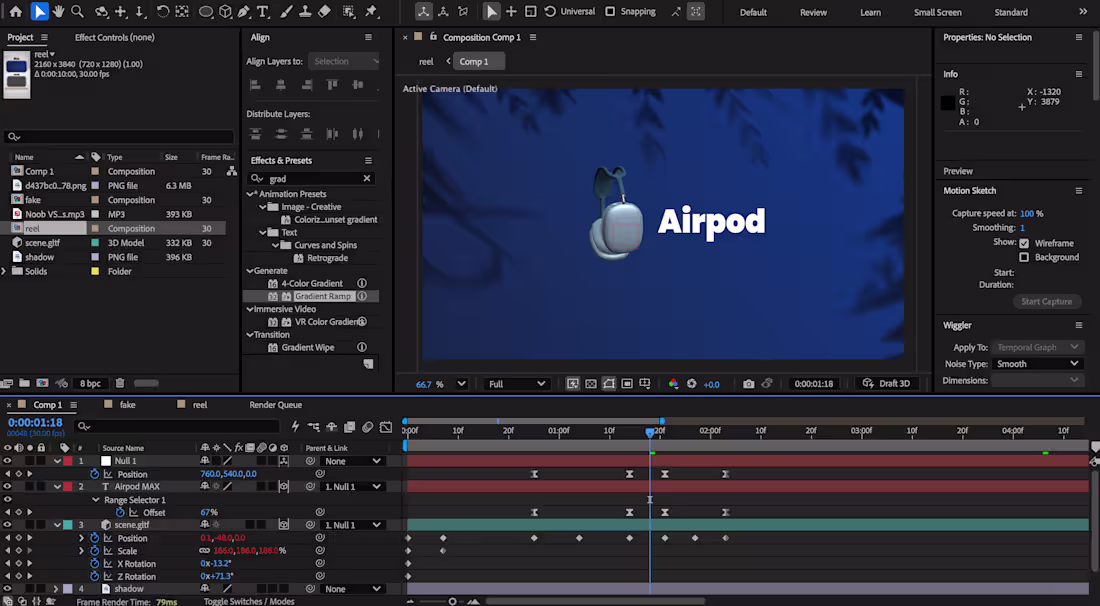1100x606 pixels.
Task: Select the Rotation tool
Action: click(x=163, y=11)
